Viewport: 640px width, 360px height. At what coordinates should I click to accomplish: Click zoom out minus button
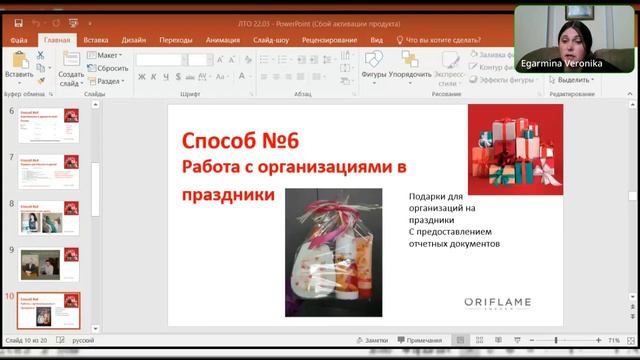(x=532, y=340)
